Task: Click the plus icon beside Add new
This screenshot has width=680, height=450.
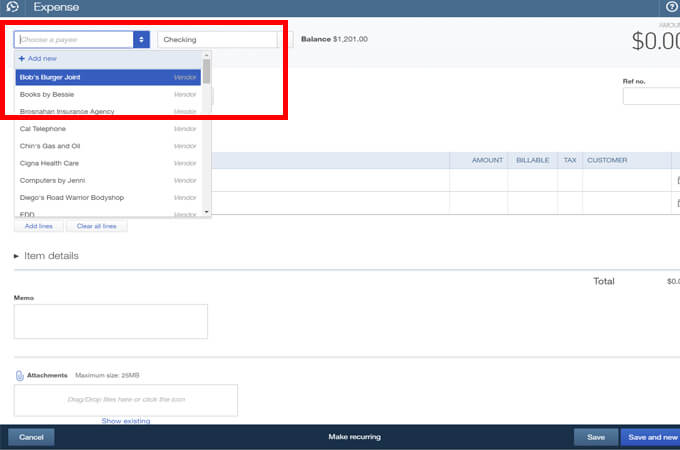Action: click(x=22, y=59)
